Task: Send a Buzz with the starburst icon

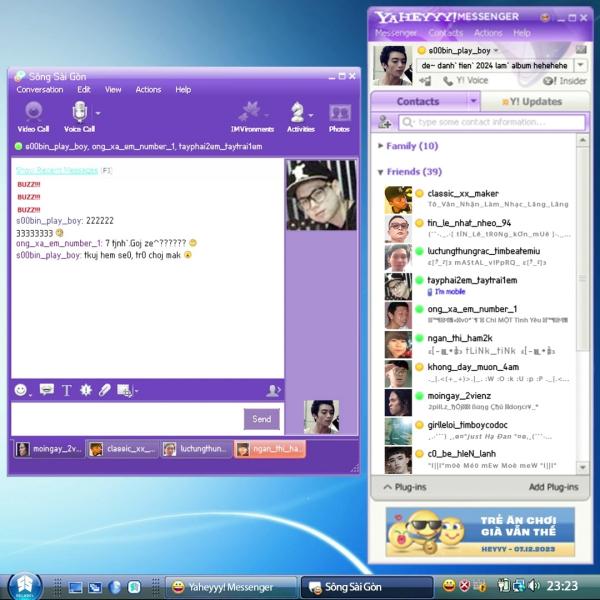Action: (x=86, y=390)
